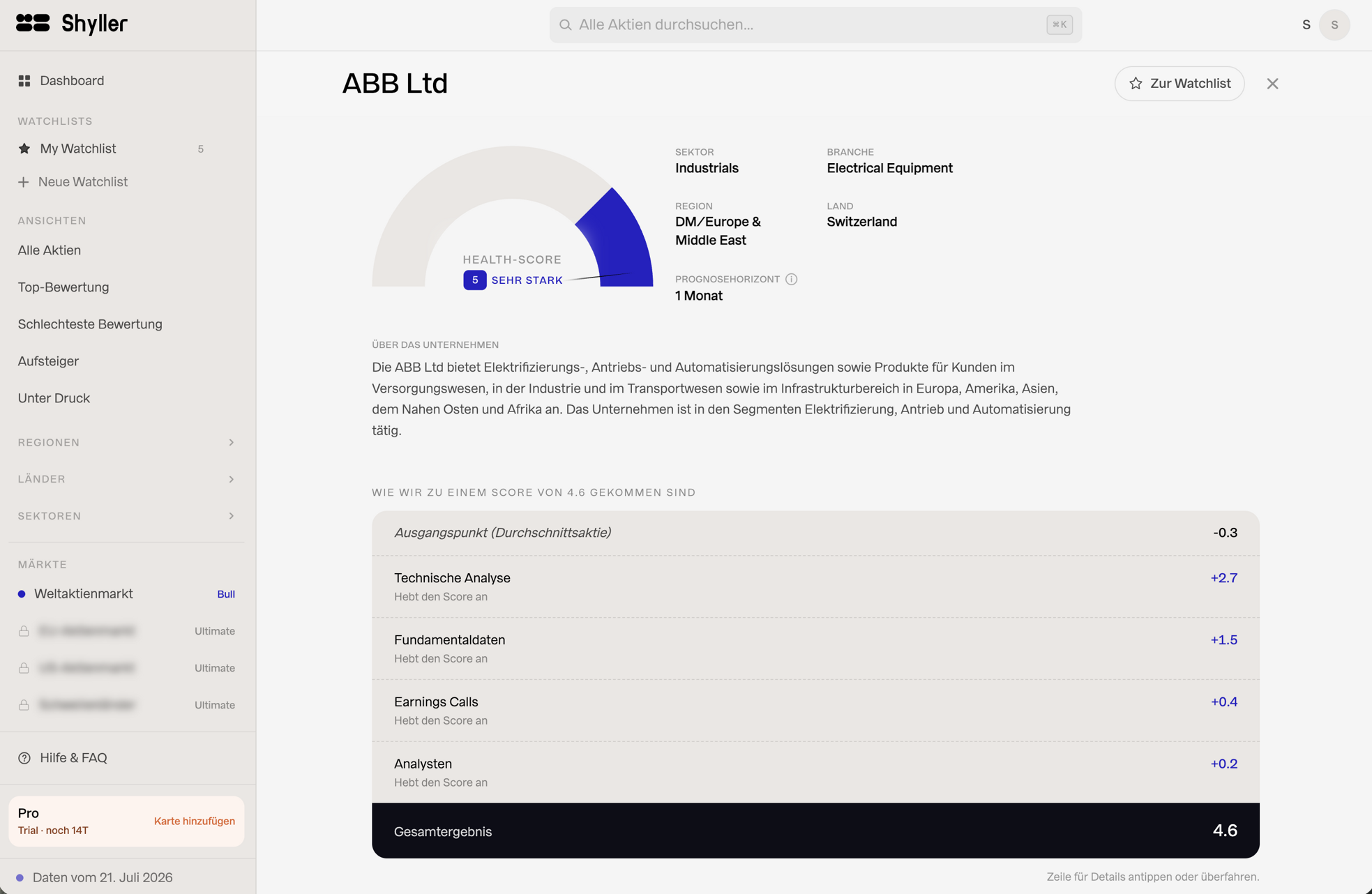This screenshot has width=1372, height=894.
Task: Click the lock icon on third Ultimate market
Action: [24, 705]
